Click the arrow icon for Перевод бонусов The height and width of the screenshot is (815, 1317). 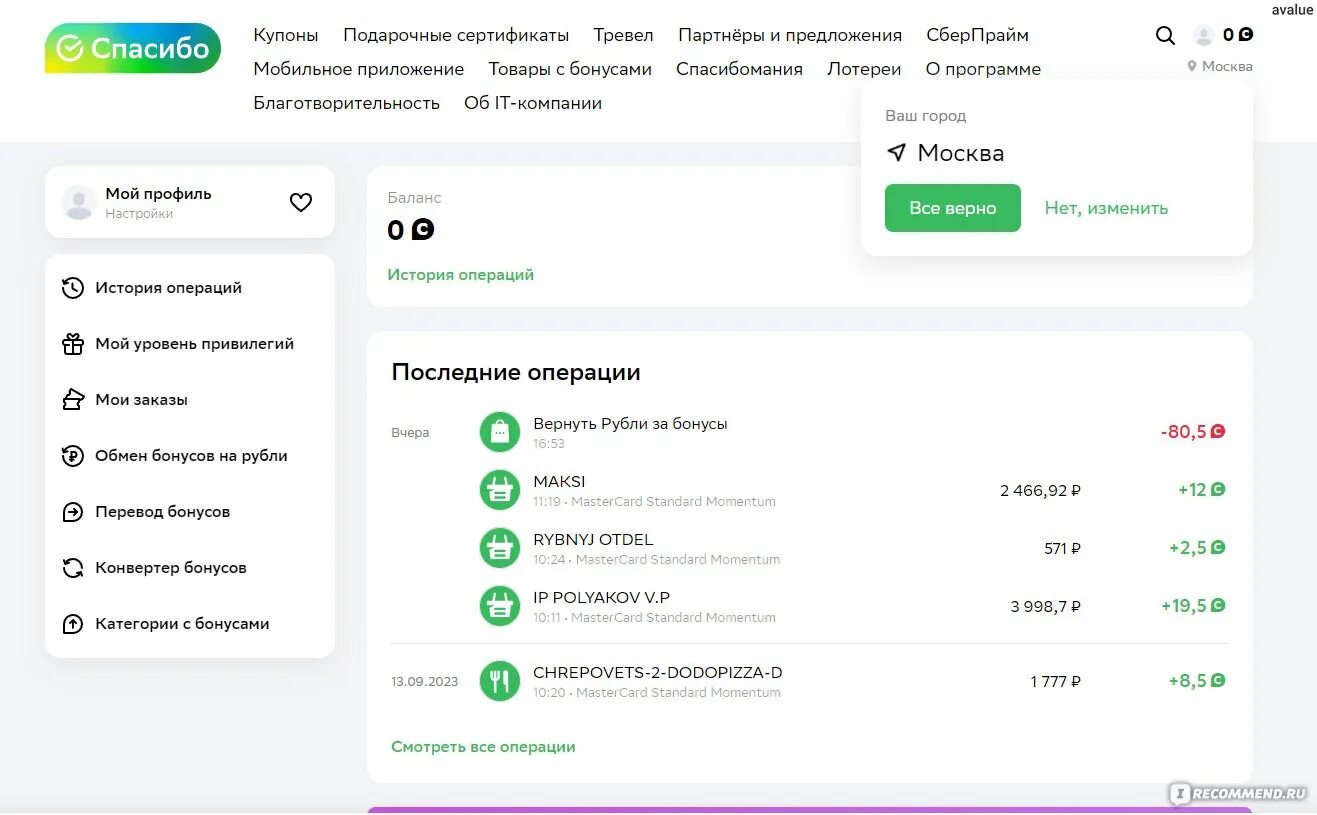pos(73,512)
